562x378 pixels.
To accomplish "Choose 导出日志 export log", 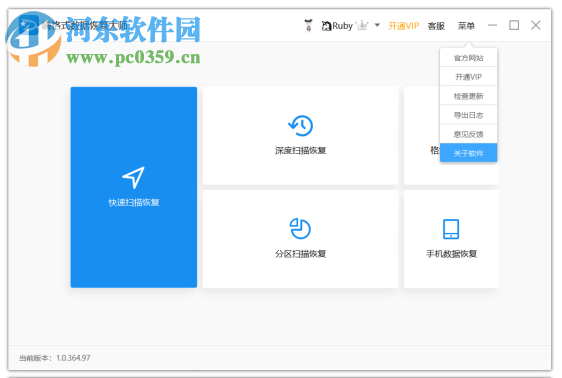I will [468, 115].
